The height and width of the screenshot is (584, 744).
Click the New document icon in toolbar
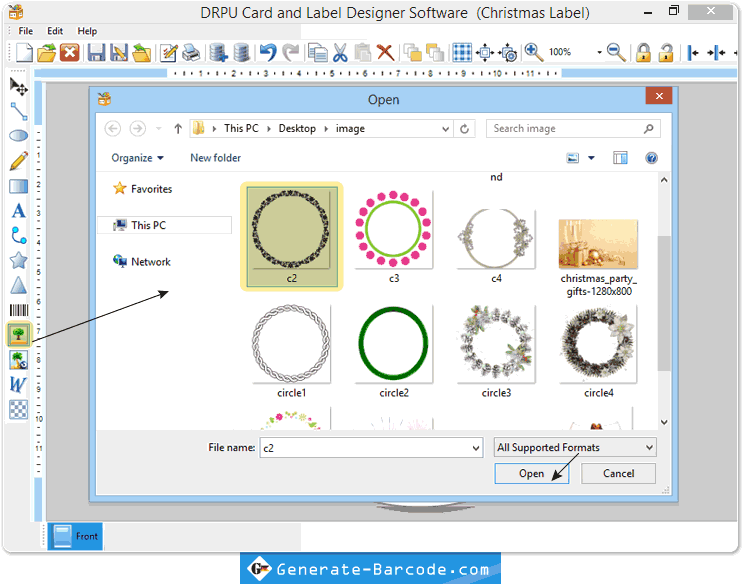24,52
